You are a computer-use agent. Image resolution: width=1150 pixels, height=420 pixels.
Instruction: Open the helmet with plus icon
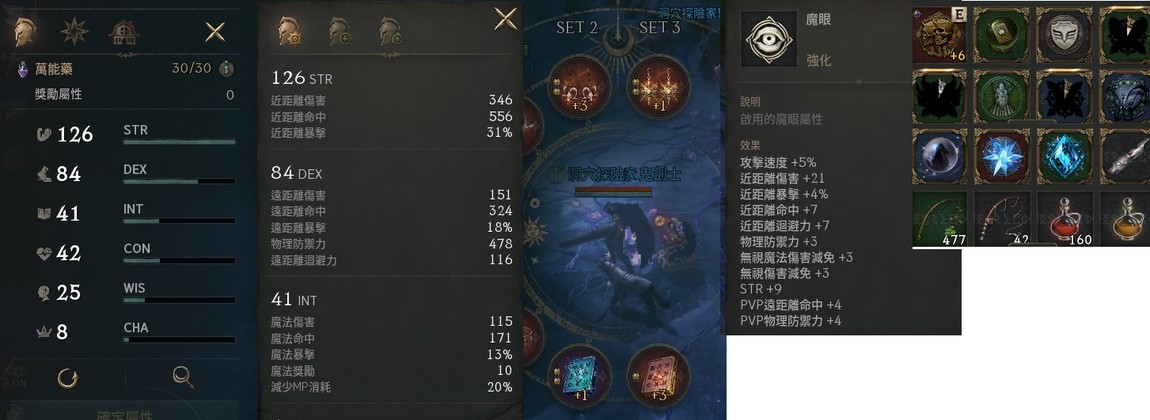(340, 32)
